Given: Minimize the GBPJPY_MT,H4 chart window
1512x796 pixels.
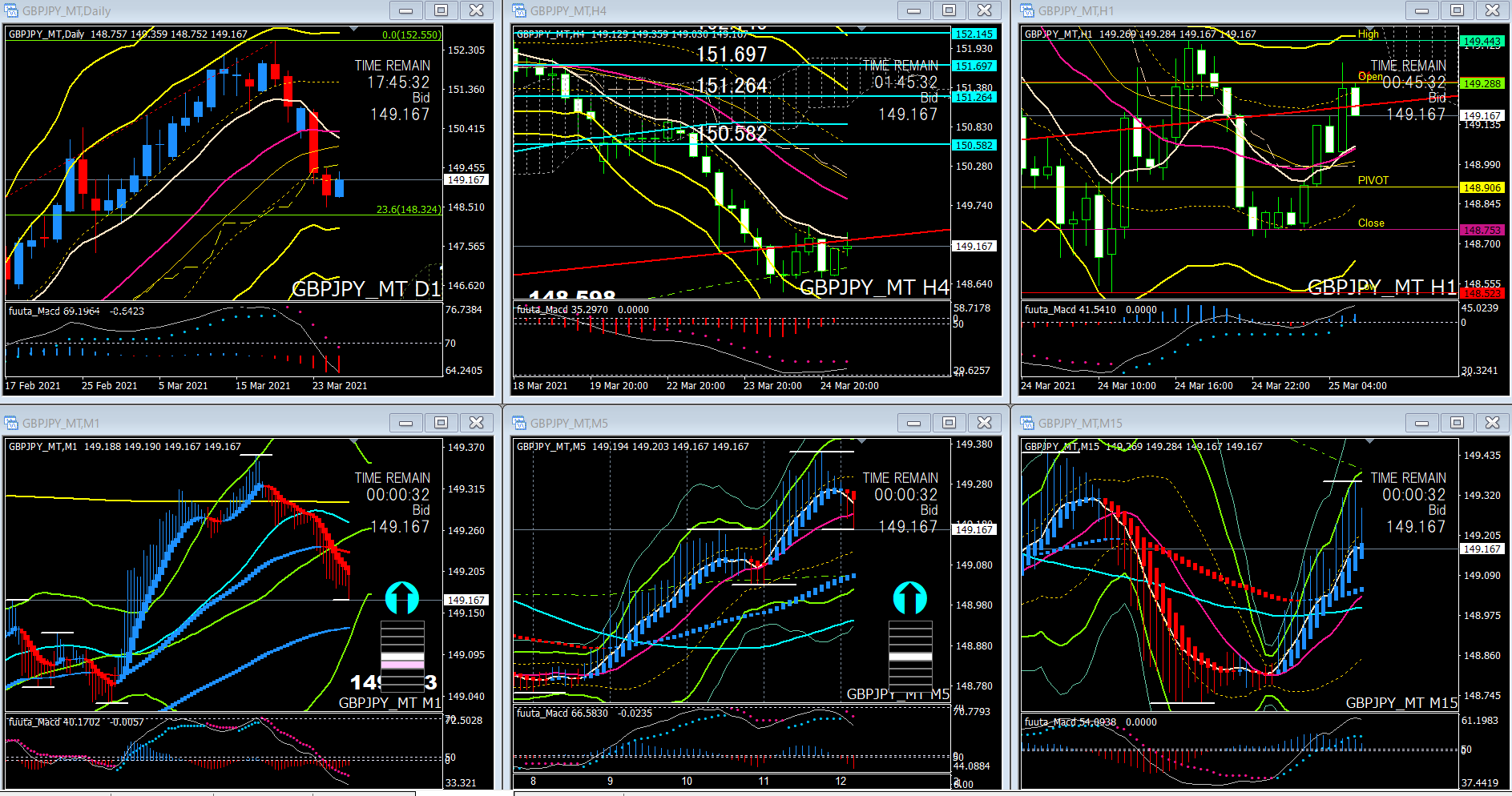Looking at the screenshot, I should pyautogui.click(x=913, y=10).
